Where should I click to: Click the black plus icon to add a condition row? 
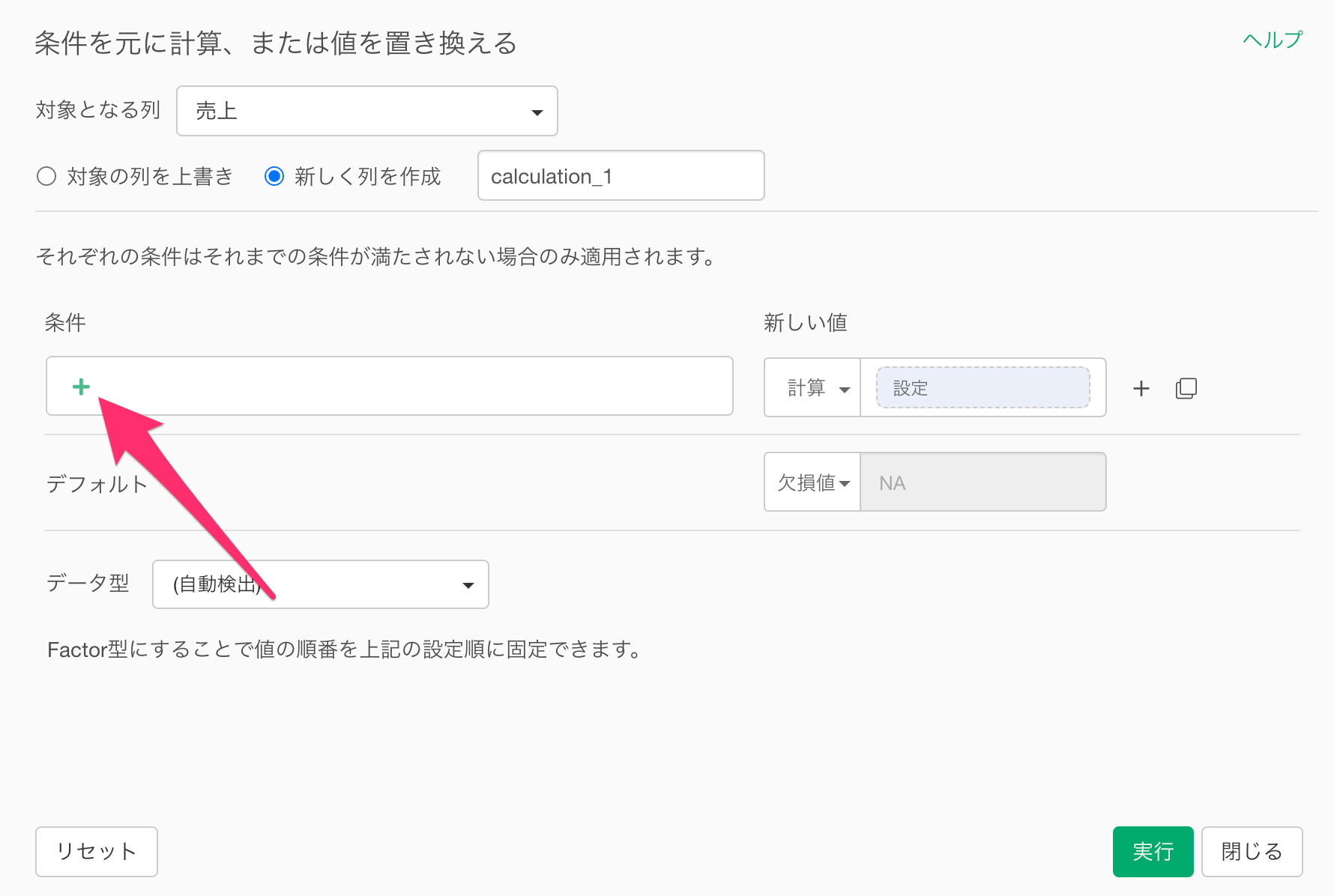click(1141, 388)
